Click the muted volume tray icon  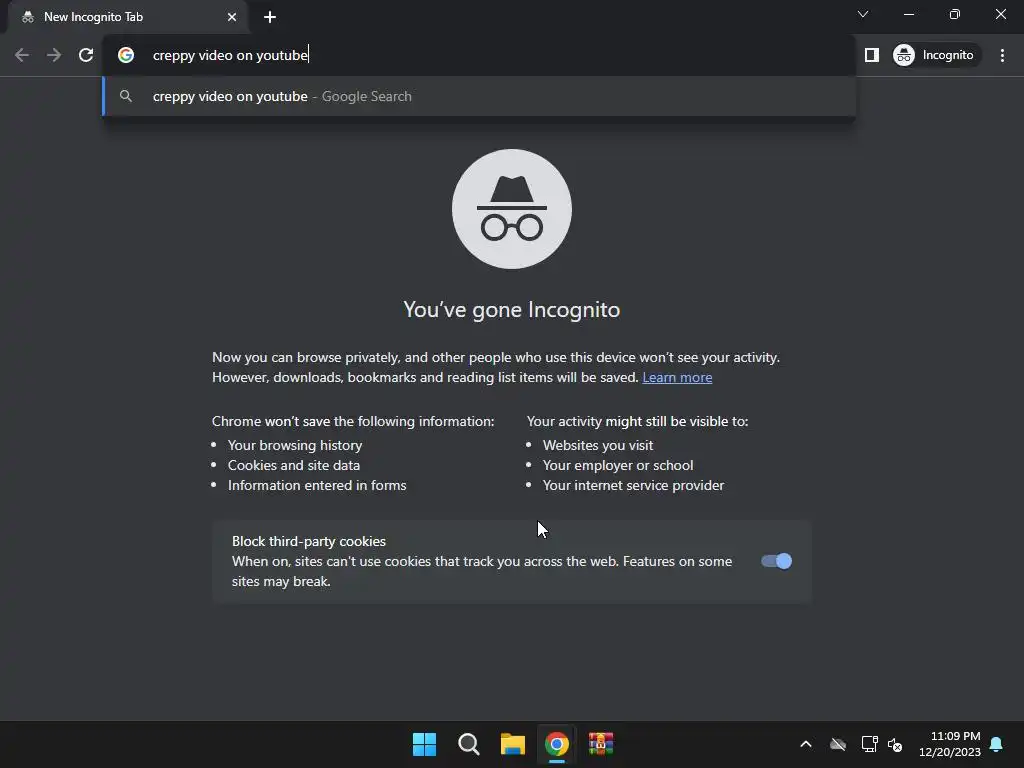[x=895, y=744]
